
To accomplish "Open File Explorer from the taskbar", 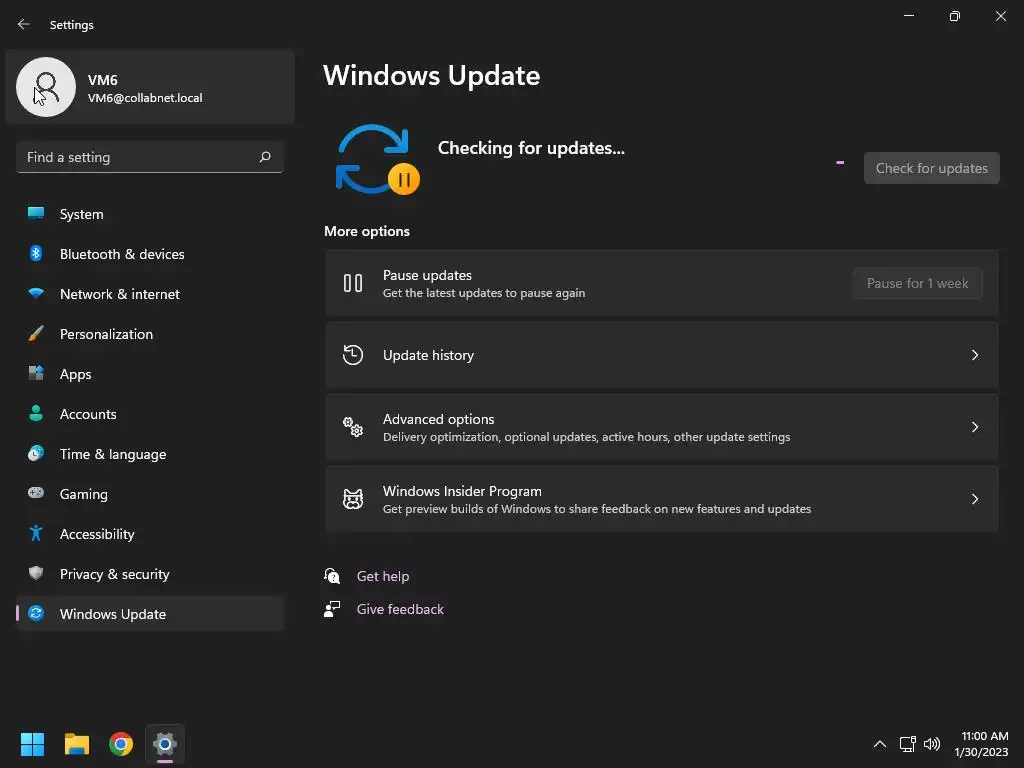I will coord(77,744).
